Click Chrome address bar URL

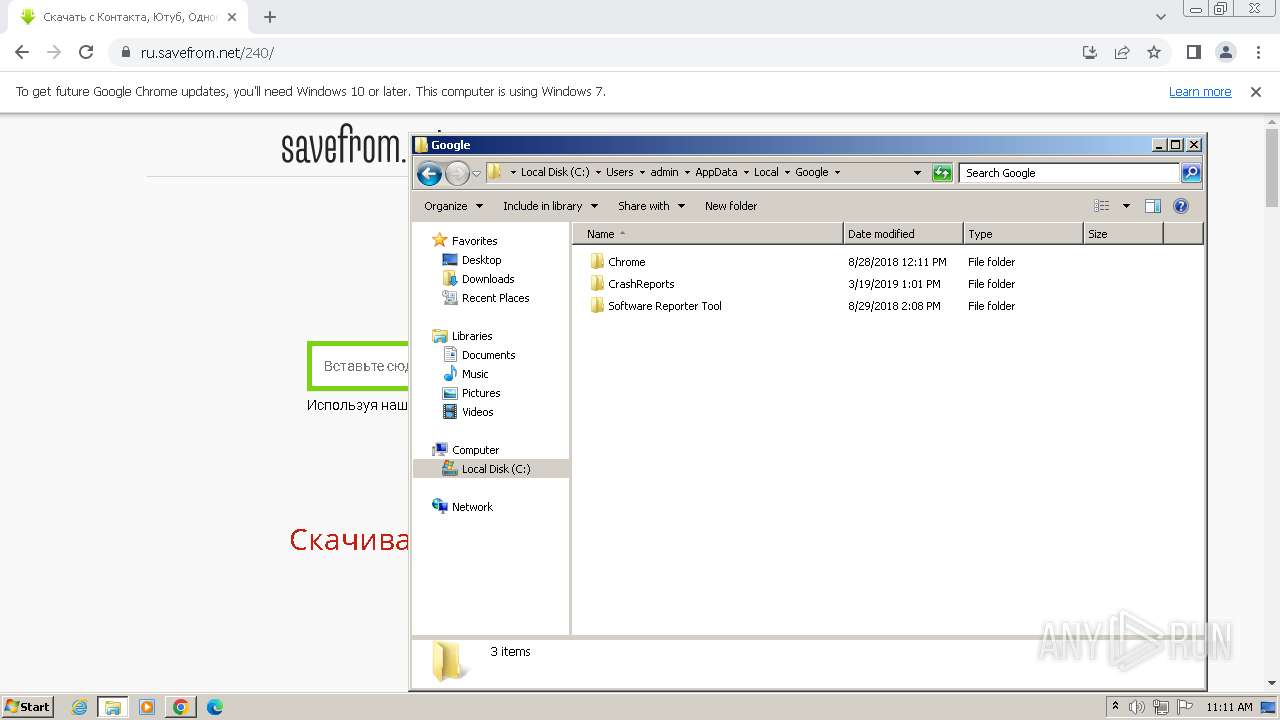(x=207, y=53)
